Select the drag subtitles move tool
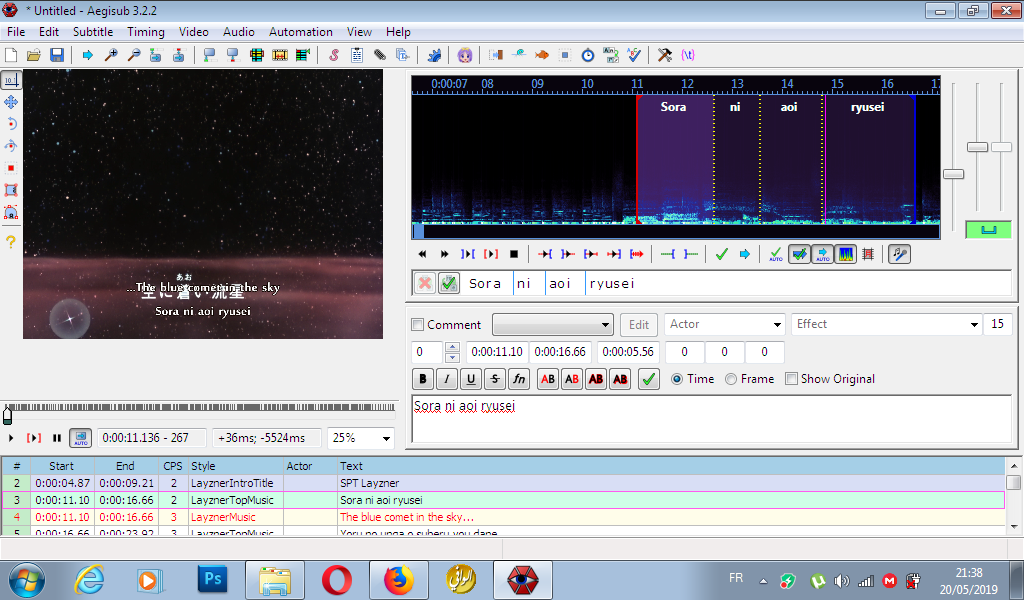 (x=11, y=102)
